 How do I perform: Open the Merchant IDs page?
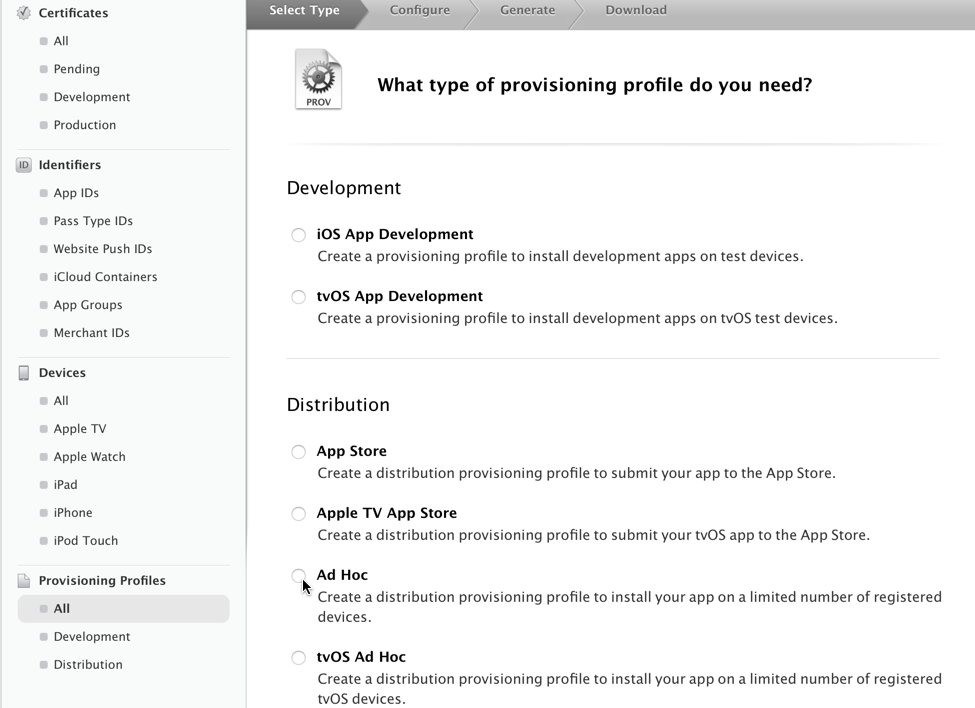[94, 333]
